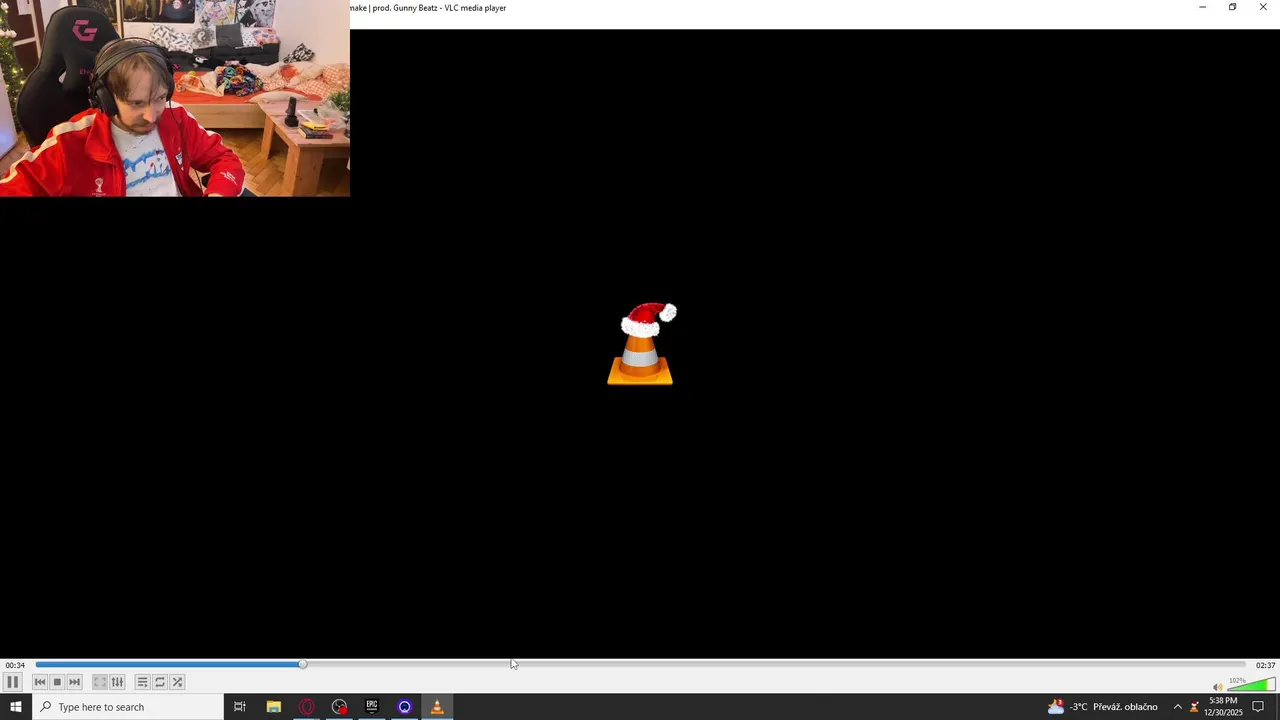
Task: Show hidden system tray icons
Action: (x=1177, y=707)
